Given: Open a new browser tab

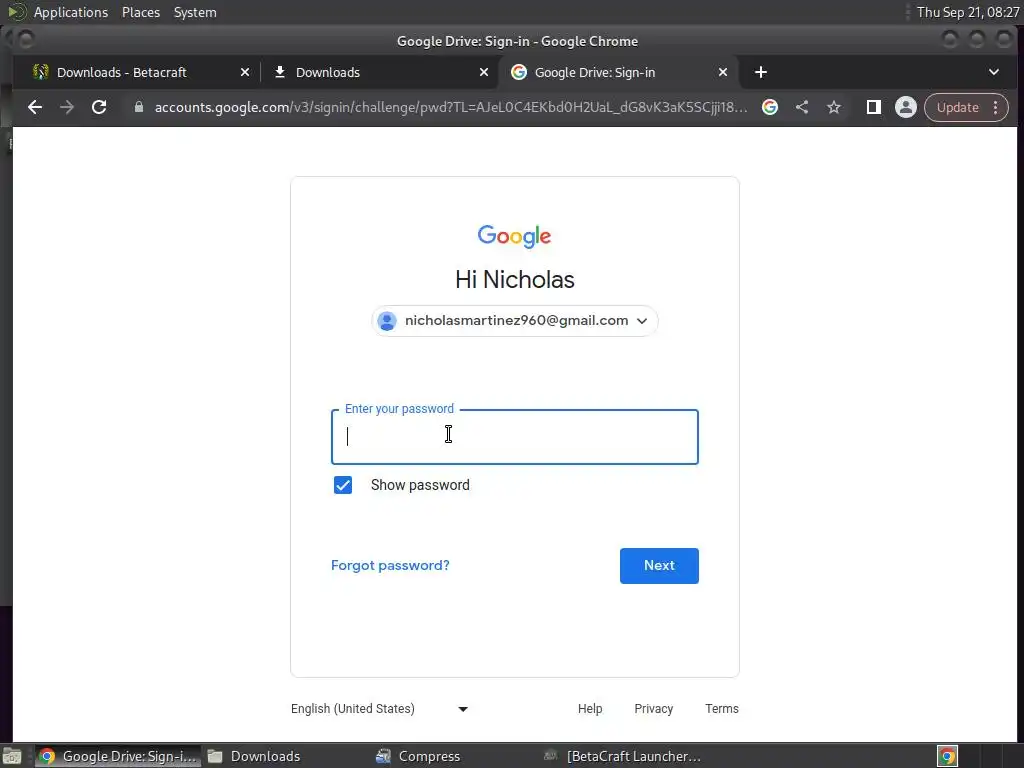Looking at the screenshot, I should pos(761,72).
